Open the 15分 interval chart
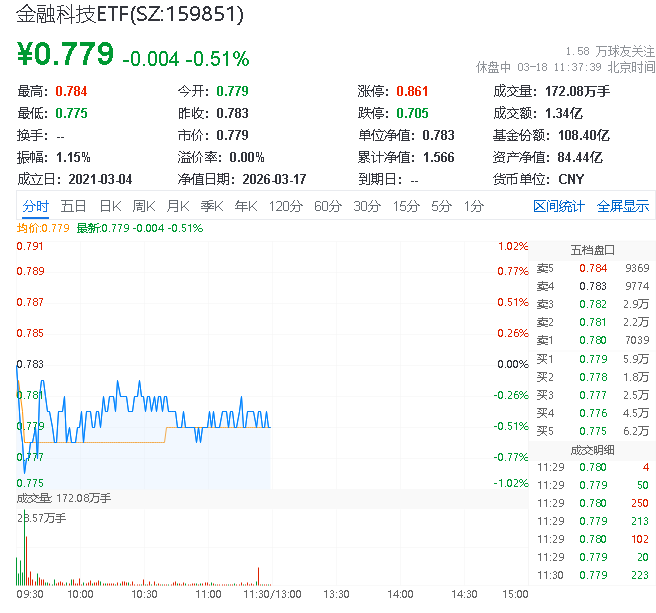656x613 pixels. pos(406,206)
